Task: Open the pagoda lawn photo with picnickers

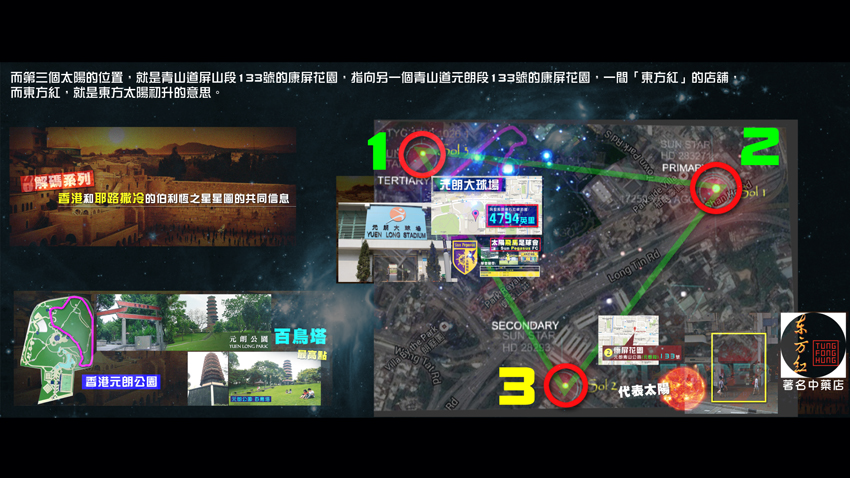Action: (274, 379)
